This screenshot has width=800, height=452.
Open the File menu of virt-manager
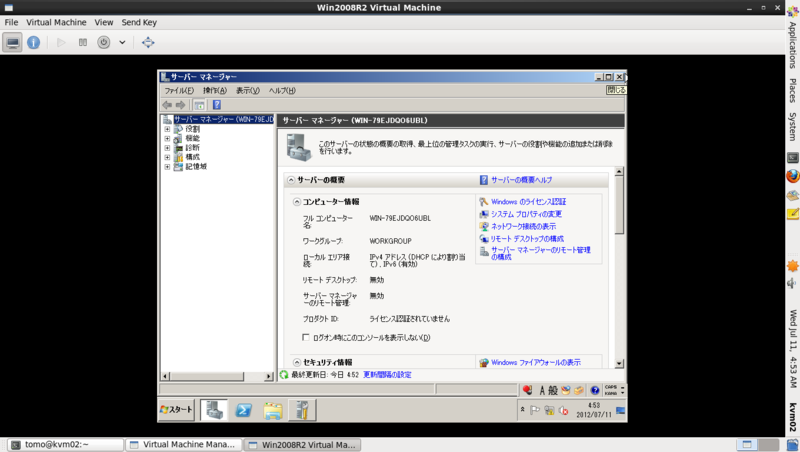(x=11, y=22)
